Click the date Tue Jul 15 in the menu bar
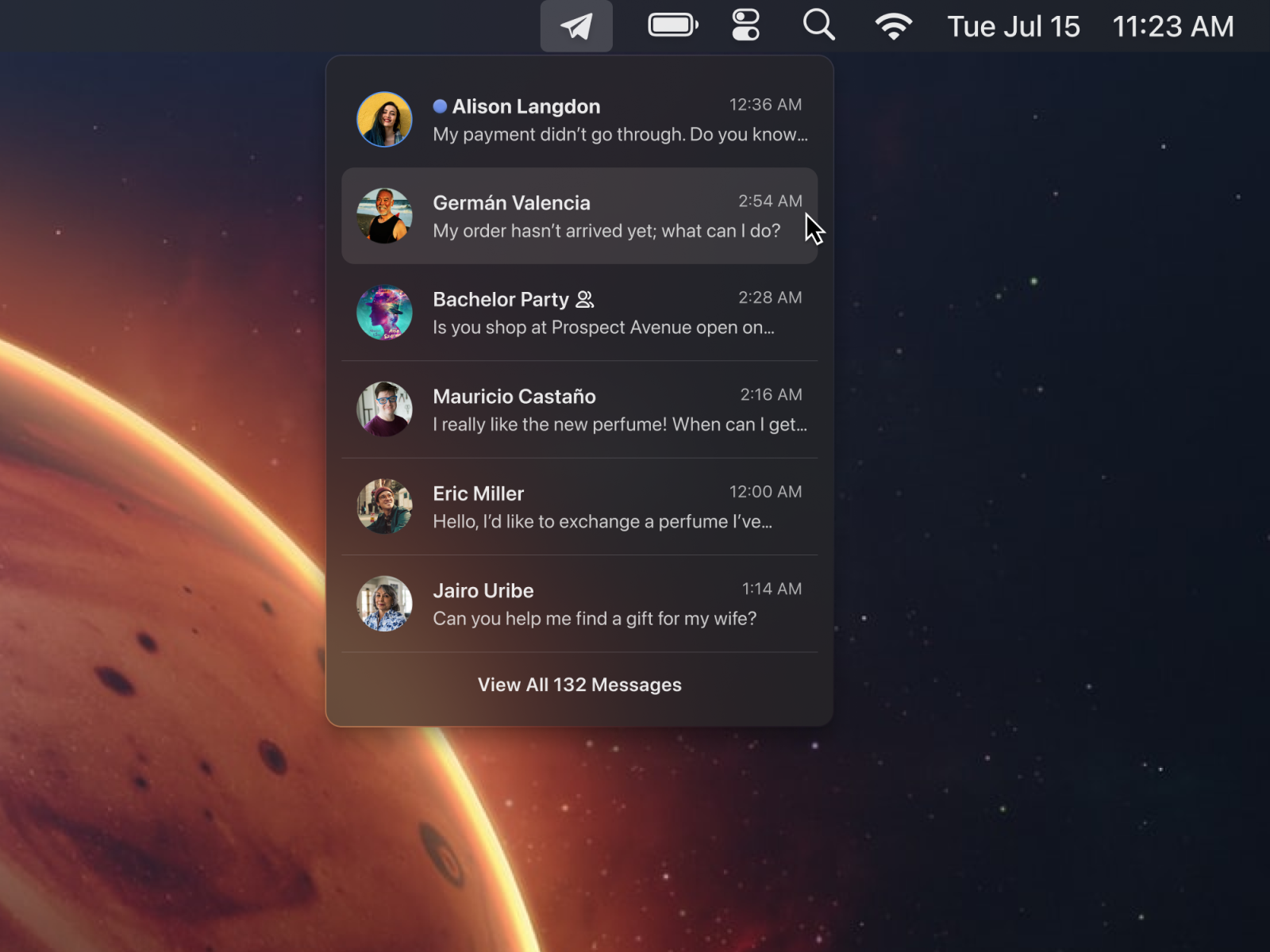The height and width of the screenshot is (952, 1270). [x=1014, y=25]
